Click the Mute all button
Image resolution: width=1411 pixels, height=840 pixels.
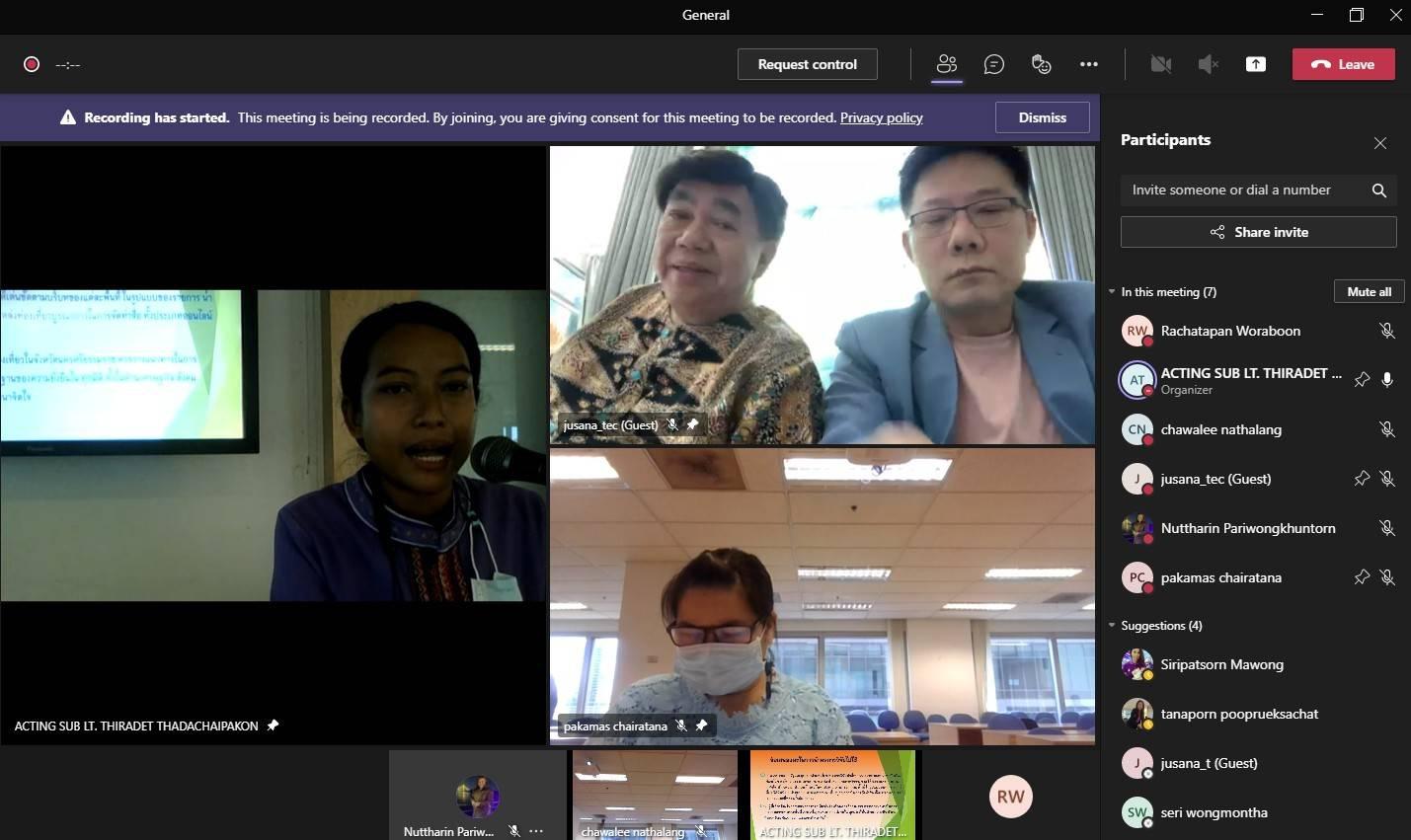tap(1370, 291)
